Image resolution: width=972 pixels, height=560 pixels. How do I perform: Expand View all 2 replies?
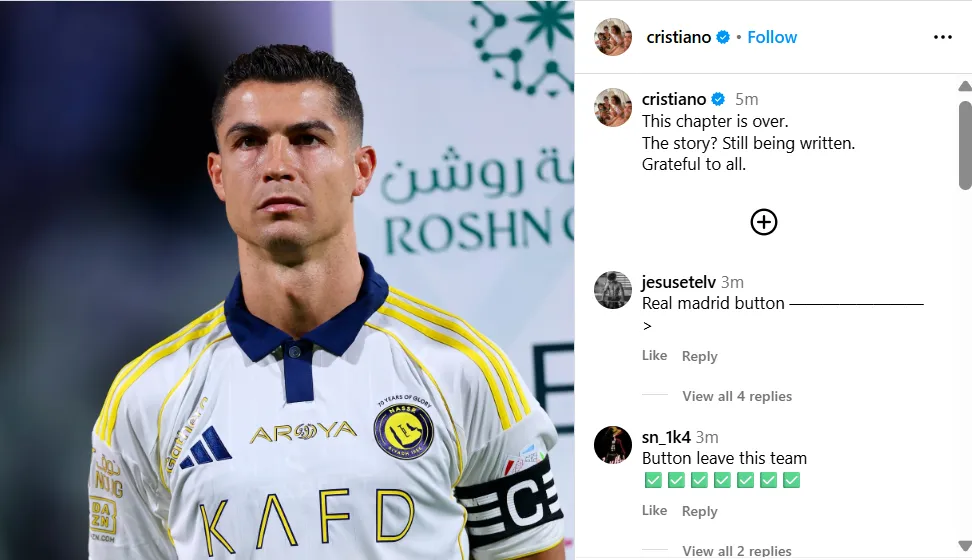(x=737, y=551)
